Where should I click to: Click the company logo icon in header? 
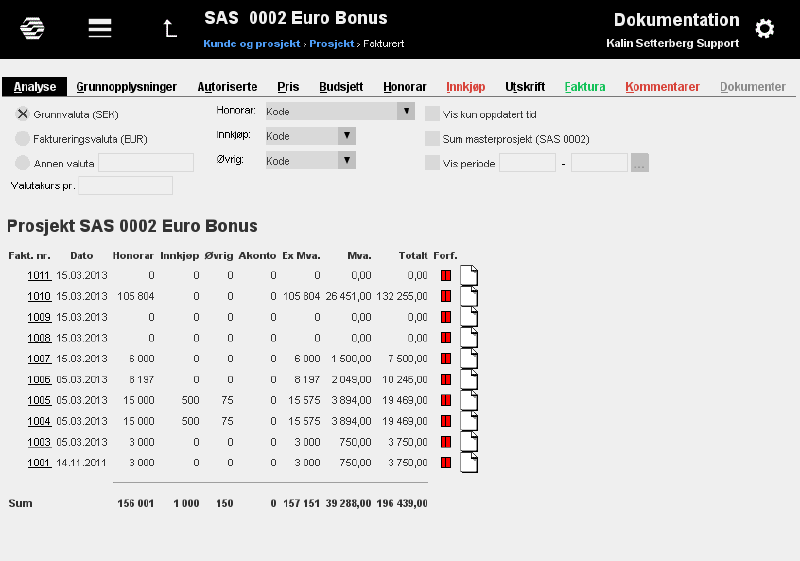click(x=32, y=28)
